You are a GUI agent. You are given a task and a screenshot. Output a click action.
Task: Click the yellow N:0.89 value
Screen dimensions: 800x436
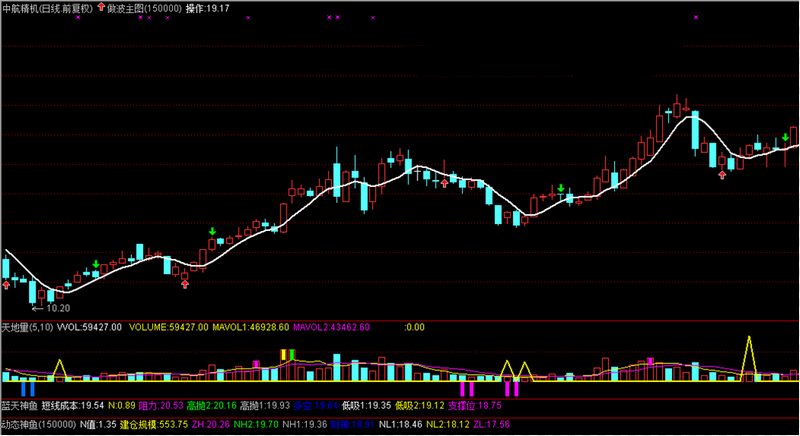121,405
